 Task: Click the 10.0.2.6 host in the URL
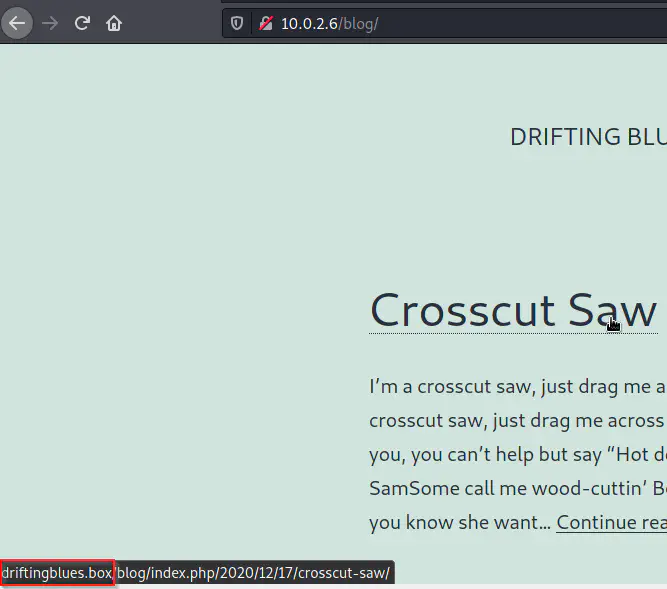(x=309, y=23)
